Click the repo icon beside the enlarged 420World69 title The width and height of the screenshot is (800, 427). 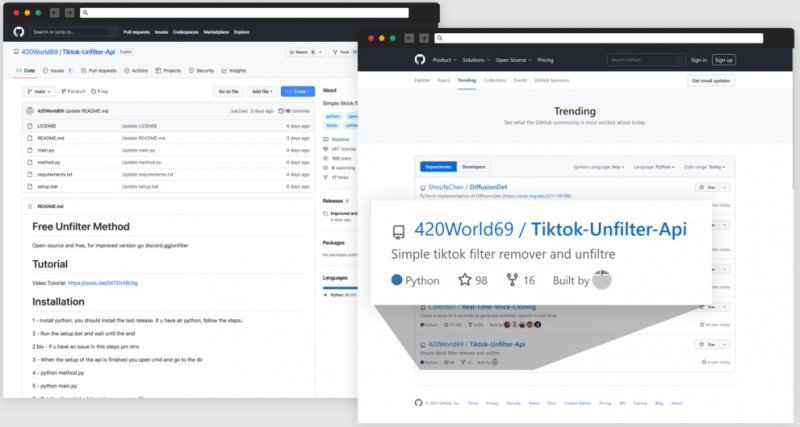pyautogui.click(x=398, y=231)
